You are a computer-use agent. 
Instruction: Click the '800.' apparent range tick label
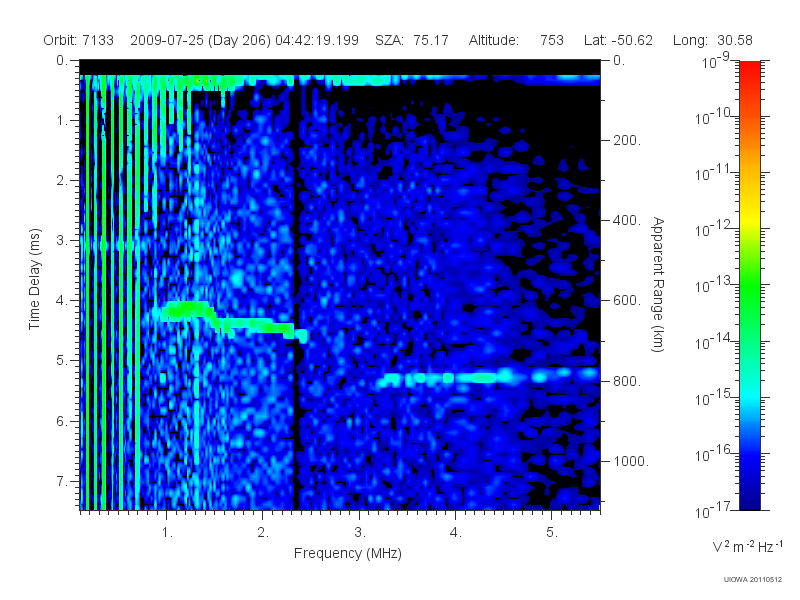[x=627, y=381]
